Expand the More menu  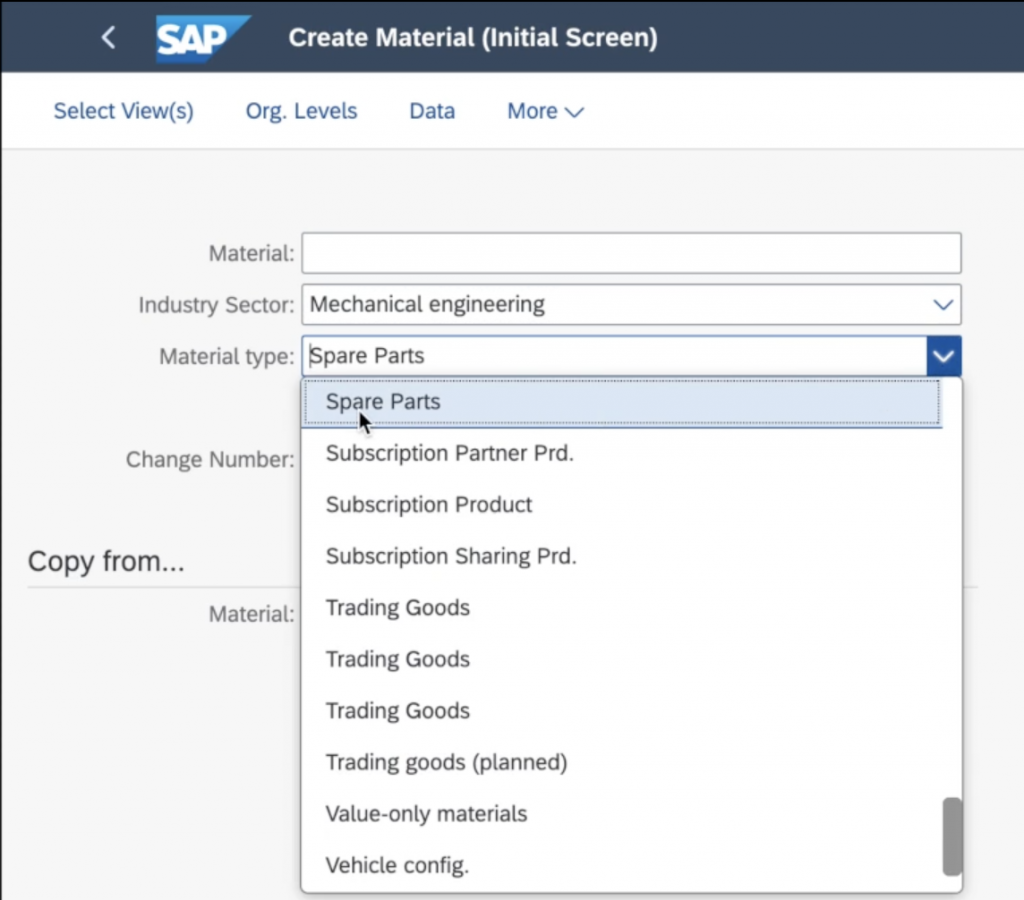(x=544, y=111)
